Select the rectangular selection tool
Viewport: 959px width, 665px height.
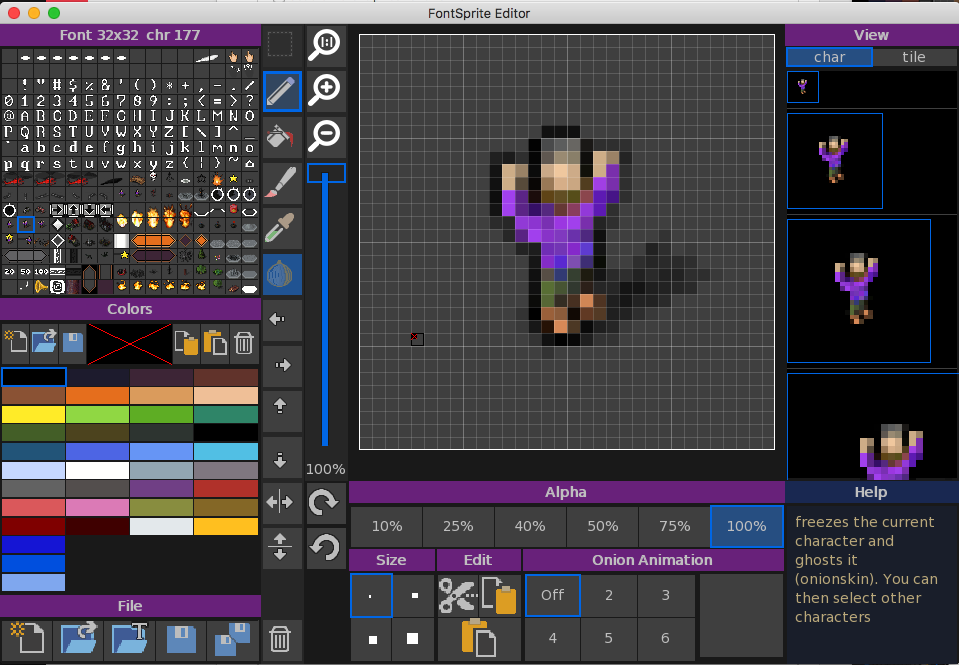[281, 44]
